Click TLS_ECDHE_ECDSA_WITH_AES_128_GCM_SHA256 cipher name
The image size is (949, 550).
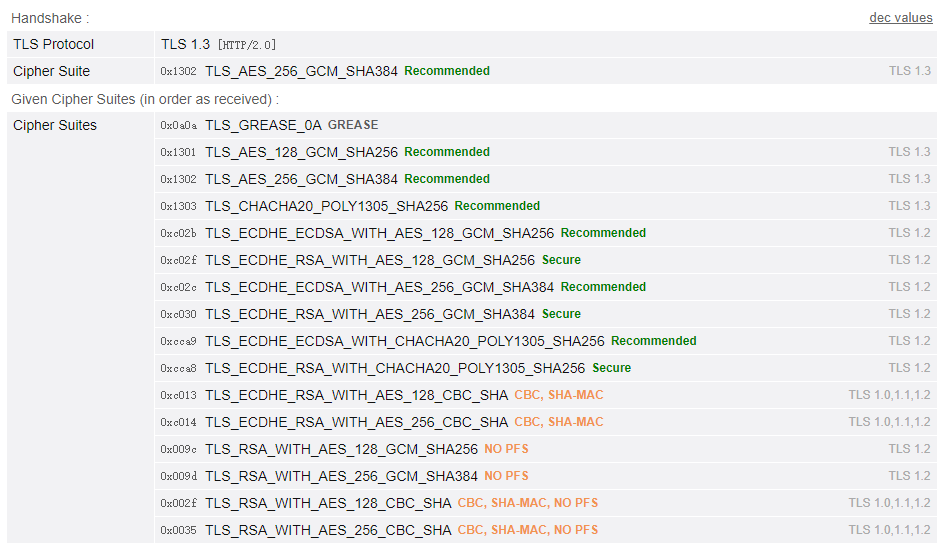tap(379, 233)
